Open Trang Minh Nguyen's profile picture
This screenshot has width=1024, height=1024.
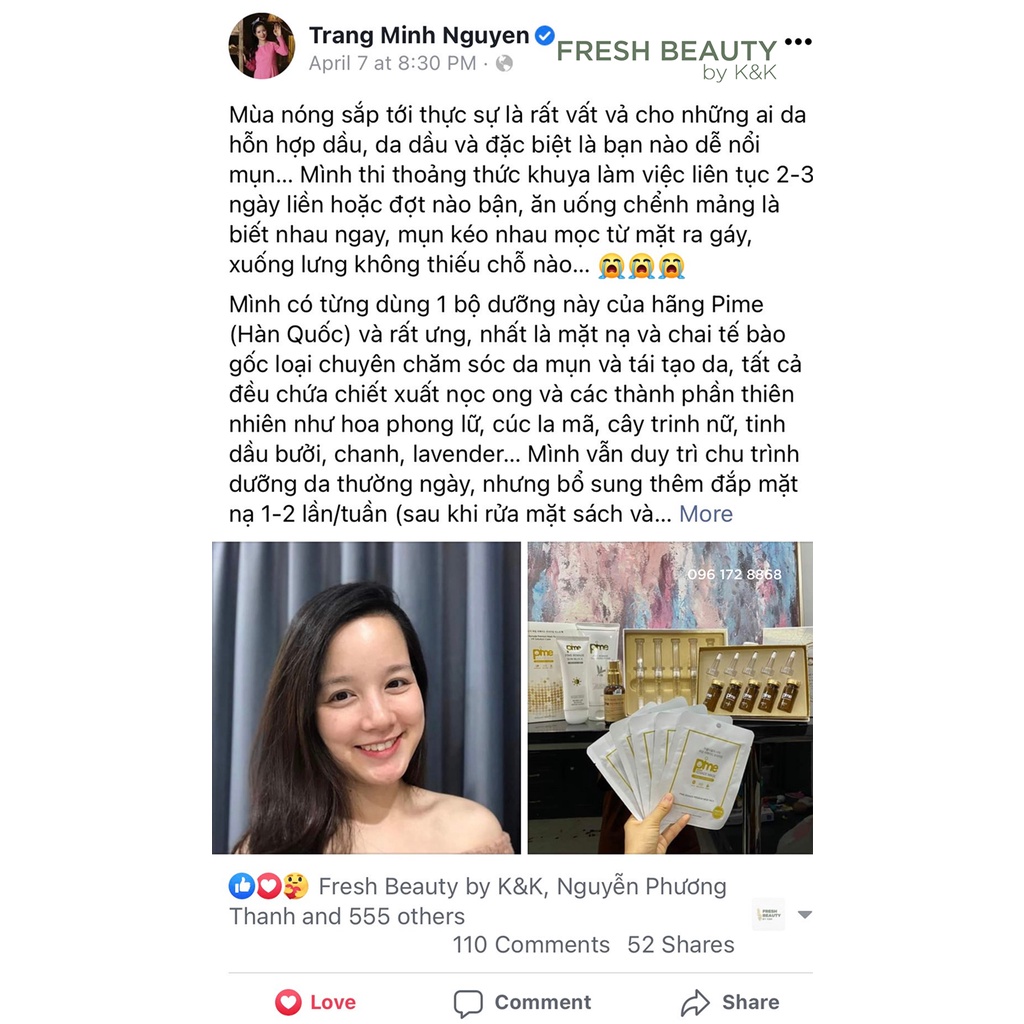(262, 46)
